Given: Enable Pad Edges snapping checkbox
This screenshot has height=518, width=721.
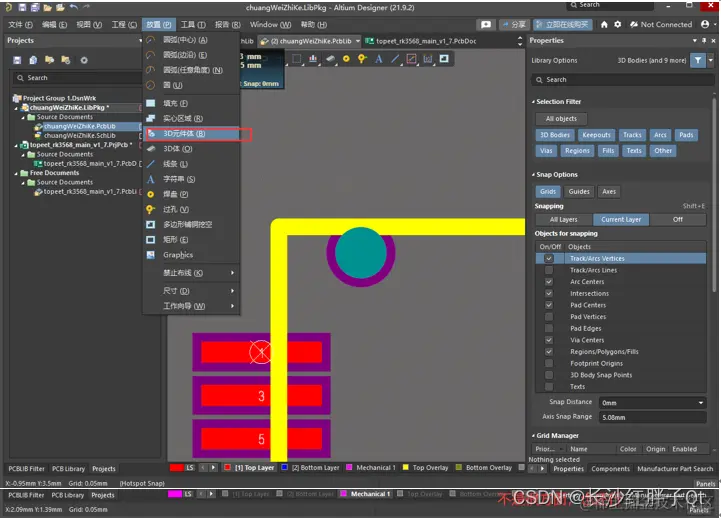Looking at the screenshot, I should click(549, 328).
